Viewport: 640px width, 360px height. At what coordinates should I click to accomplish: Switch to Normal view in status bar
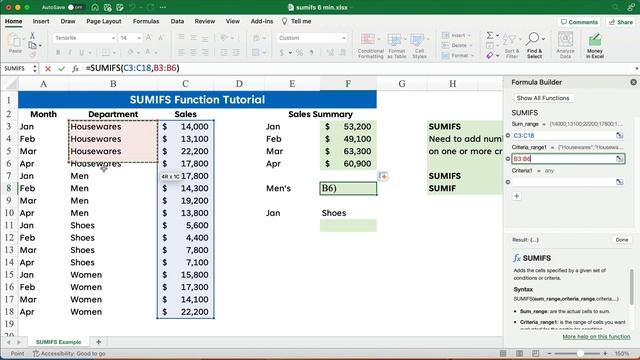pos(503,353)
